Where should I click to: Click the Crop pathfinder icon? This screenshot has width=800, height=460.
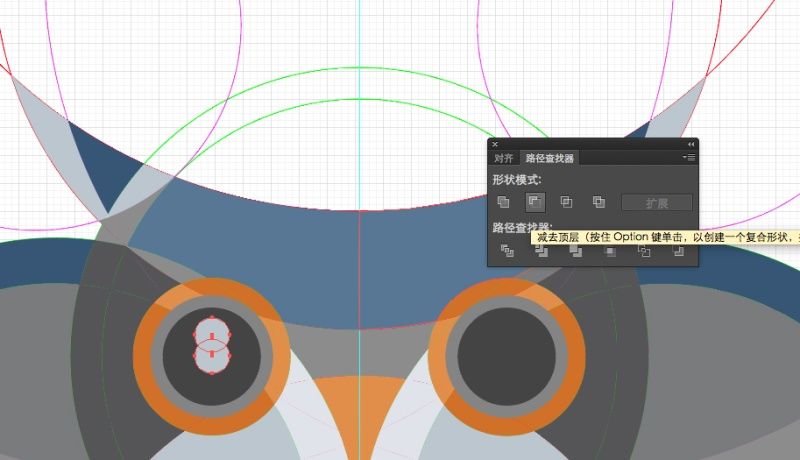[x=610, y=251]
